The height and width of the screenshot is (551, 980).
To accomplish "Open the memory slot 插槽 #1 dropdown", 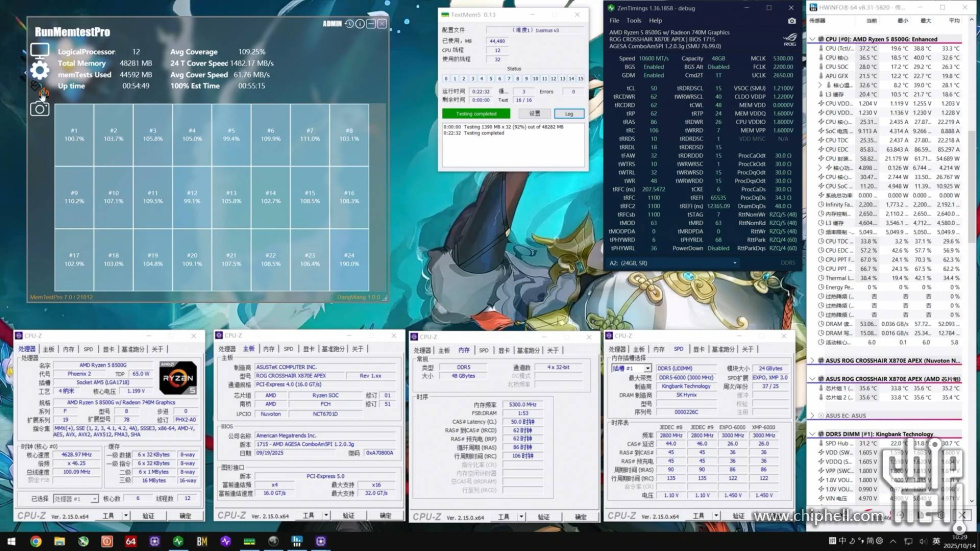I will point(631,368).
